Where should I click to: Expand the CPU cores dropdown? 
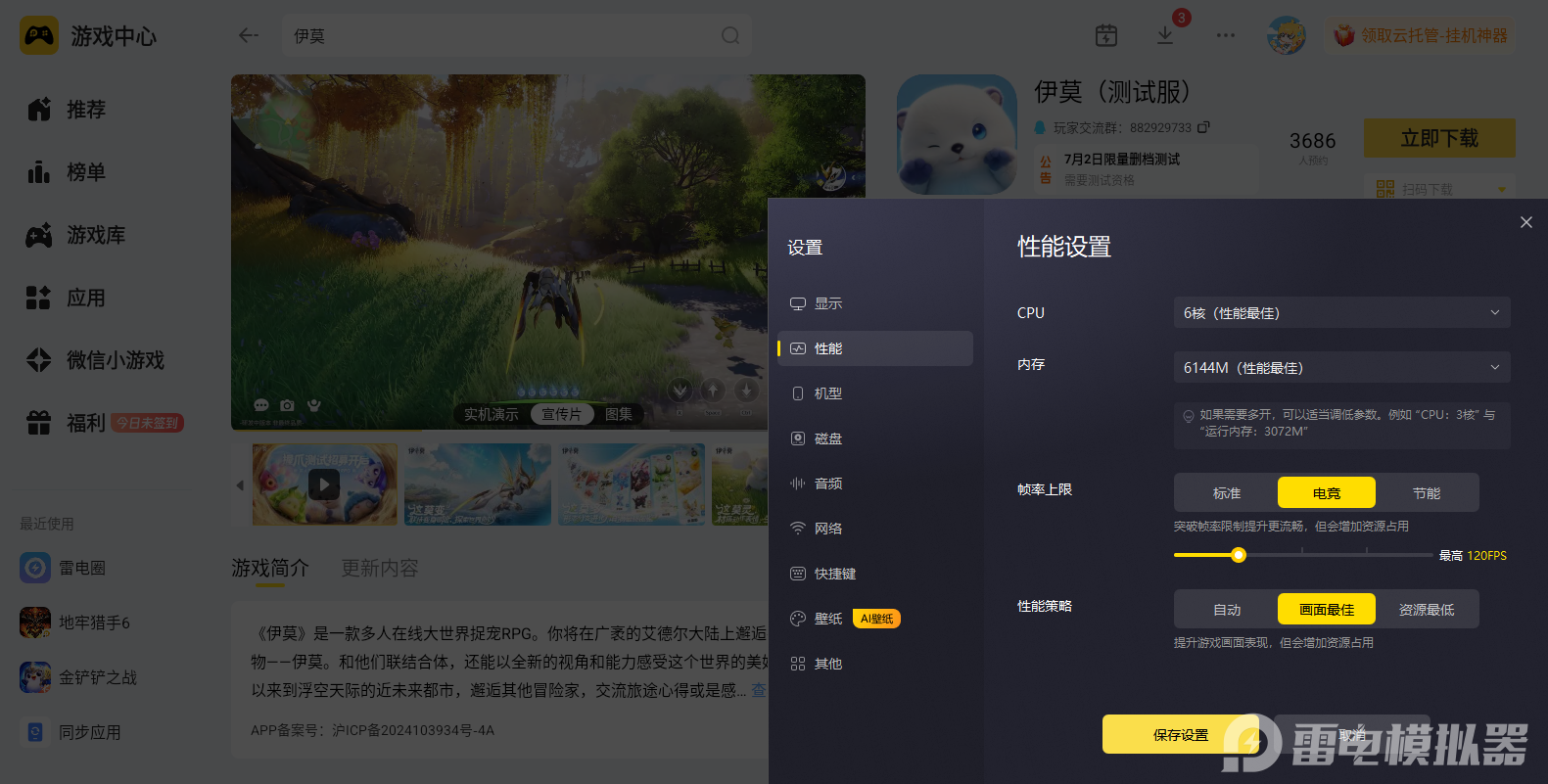coord(1341,313)
